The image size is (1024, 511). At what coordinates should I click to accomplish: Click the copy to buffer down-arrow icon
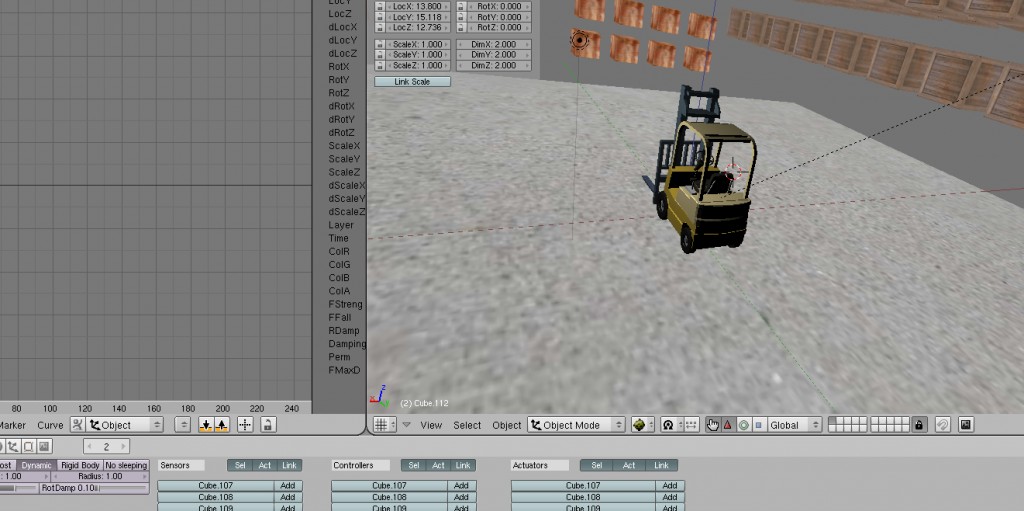pyautogui.click(x=206, y=425)
